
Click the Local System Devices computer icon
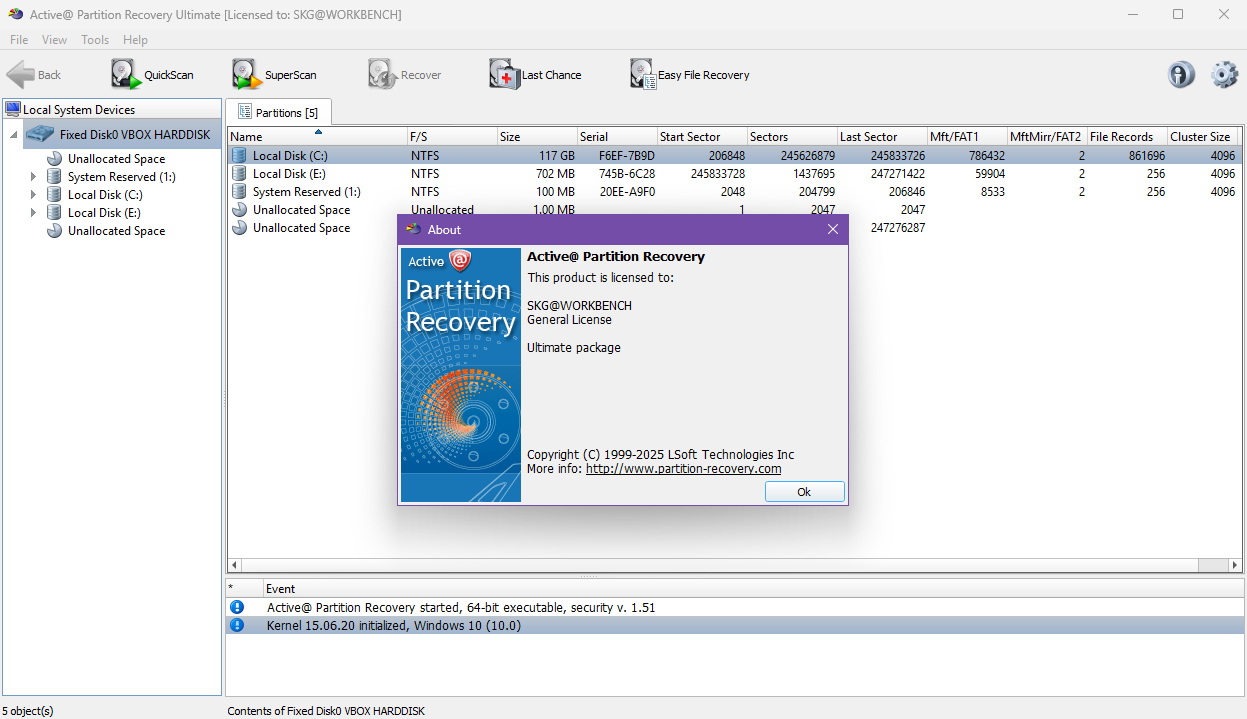click(13, 110)
